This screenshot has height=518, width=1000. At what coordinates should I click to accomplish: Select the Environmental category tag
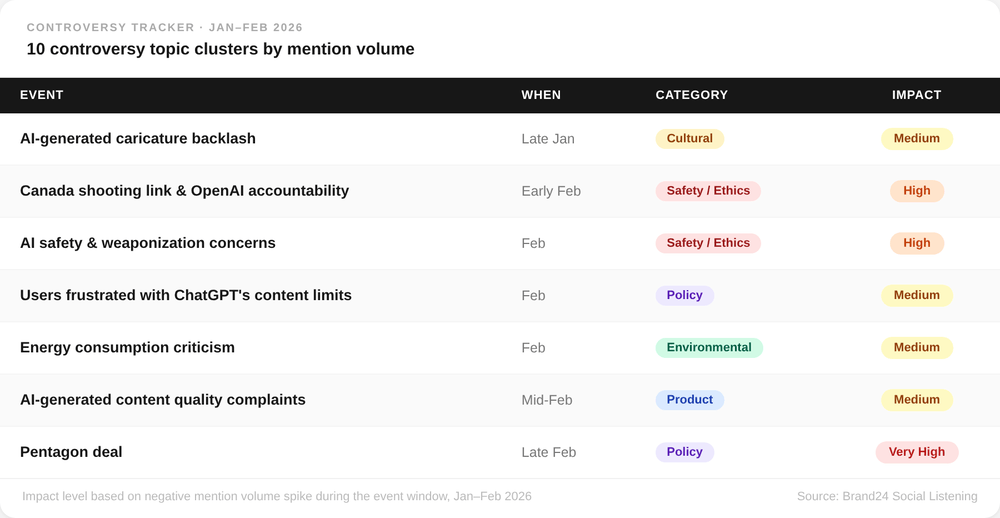click(x=708, y=348)
